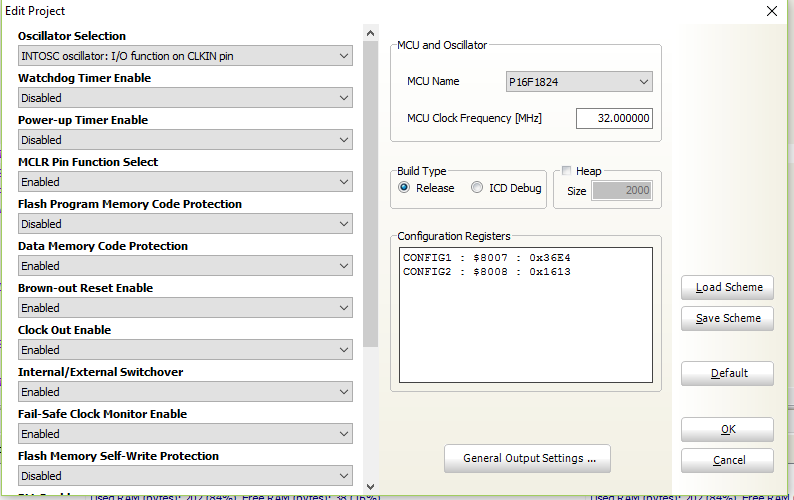Click the scroll down arrow of settings list

(x=370, y=487)
